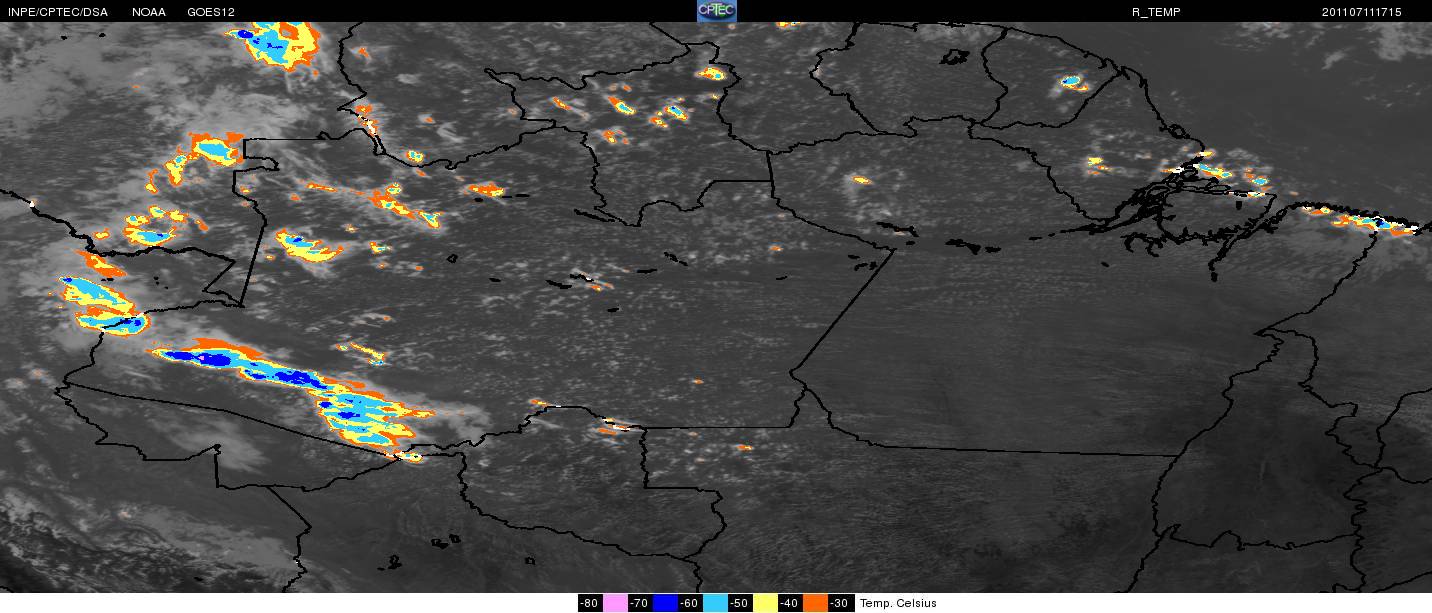Viewport: 1432px width, 613px height.
Task: Click the R_TEMP product label
Action: pyautogui.click(x=1156, y=12)
